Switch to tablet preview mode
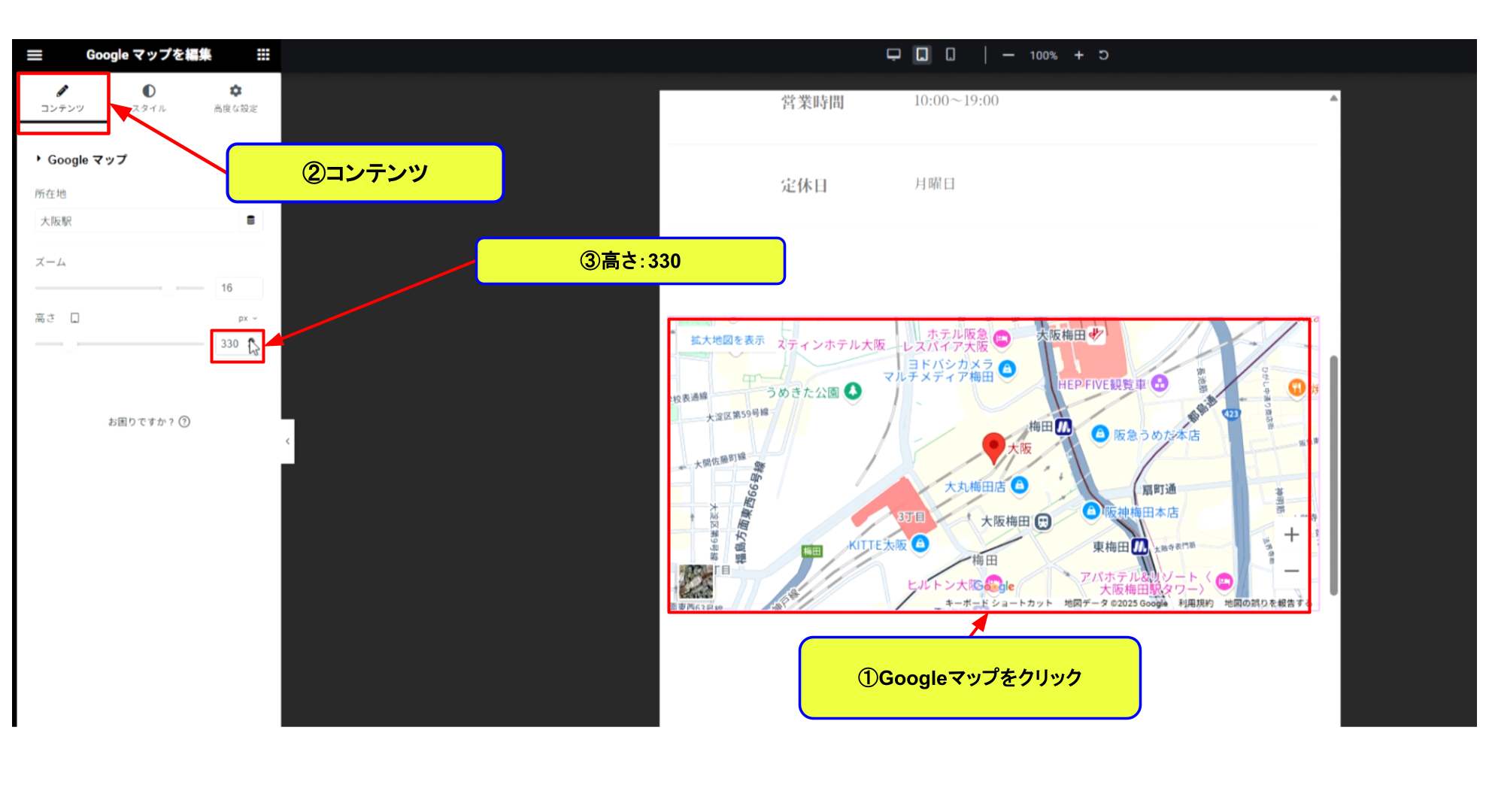The width and height of the screenshot is (1489, 812). click(922, 55)
